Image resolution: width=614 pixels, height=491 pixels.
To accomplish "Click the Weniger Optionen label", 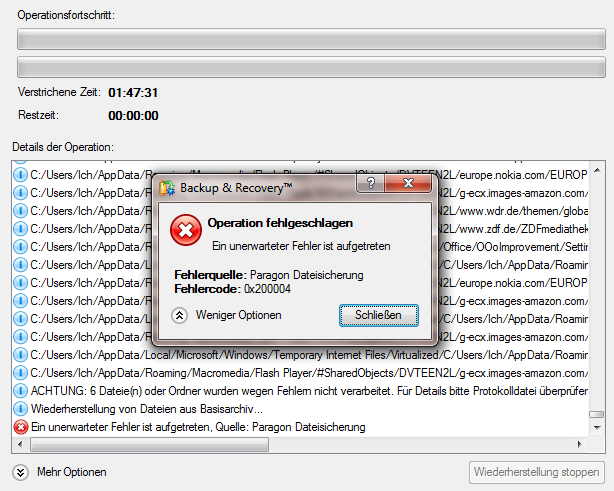I will coord(238,315).
